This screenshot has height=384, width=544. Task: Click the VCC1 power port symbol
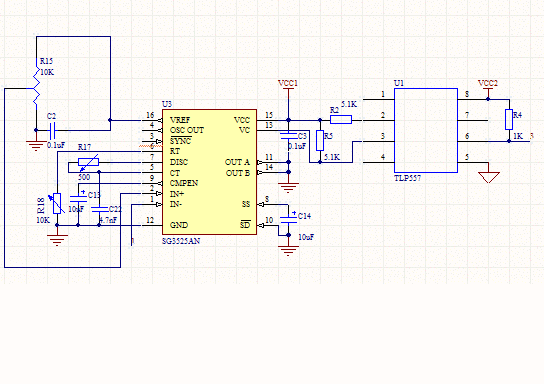288,86
